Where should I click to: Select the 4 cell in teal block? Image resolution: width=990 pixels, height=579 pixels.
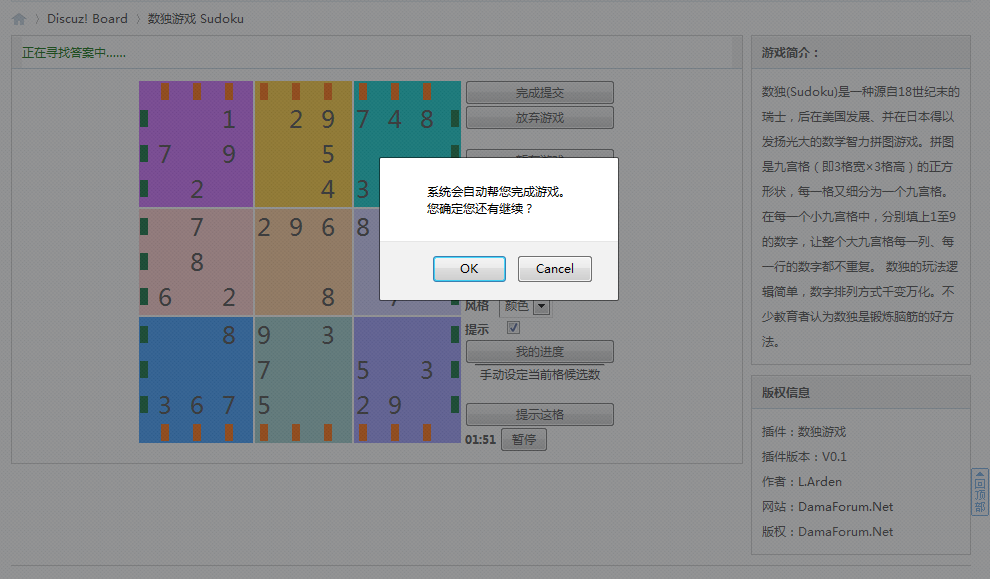pos(395,119)
